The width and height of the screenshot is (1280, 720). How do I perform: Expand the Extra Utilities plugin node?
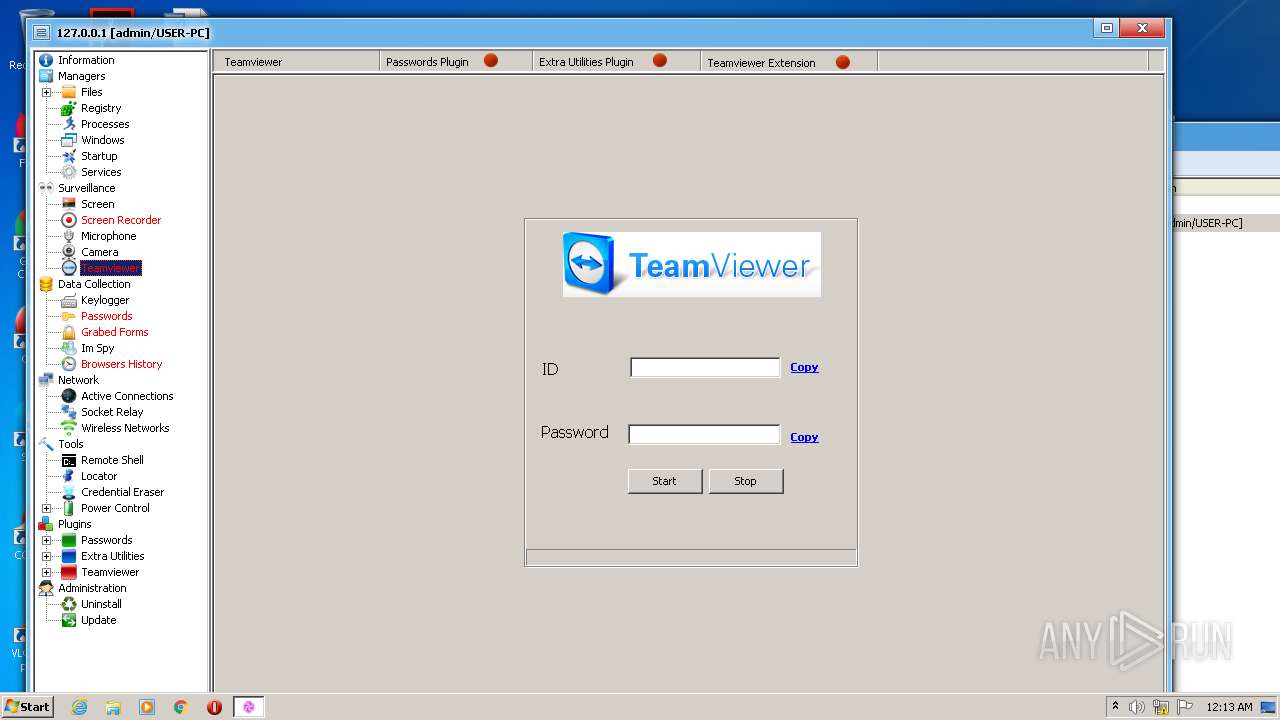coord(46,556)
